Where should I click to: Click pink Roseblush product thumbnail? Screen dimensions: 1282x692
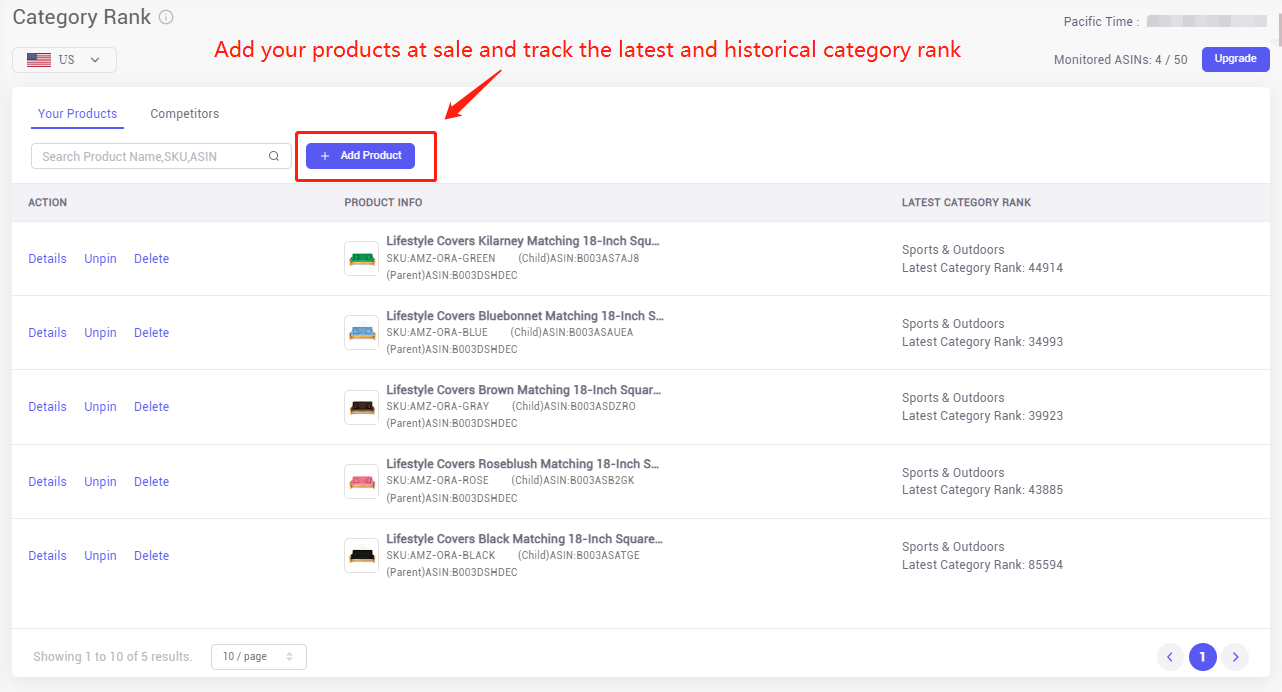pos(361,481)
